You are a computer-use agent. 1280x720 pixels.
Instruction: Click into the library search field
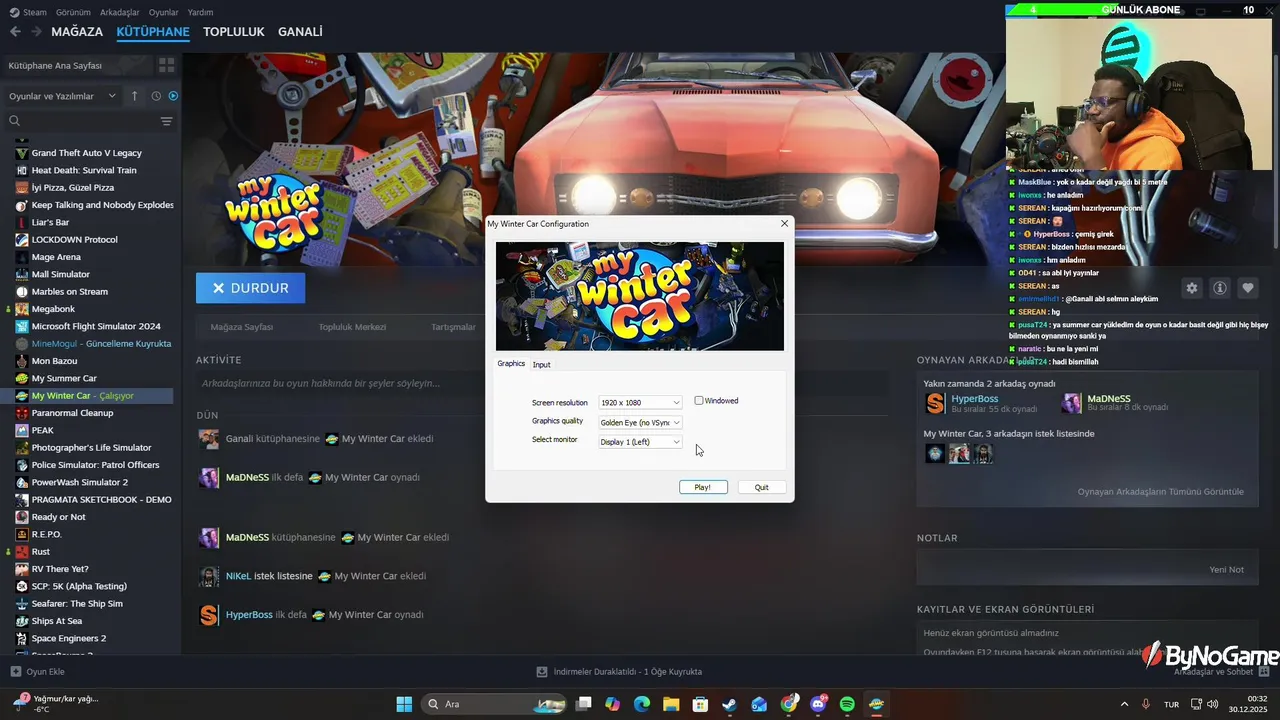click(82, 121)
